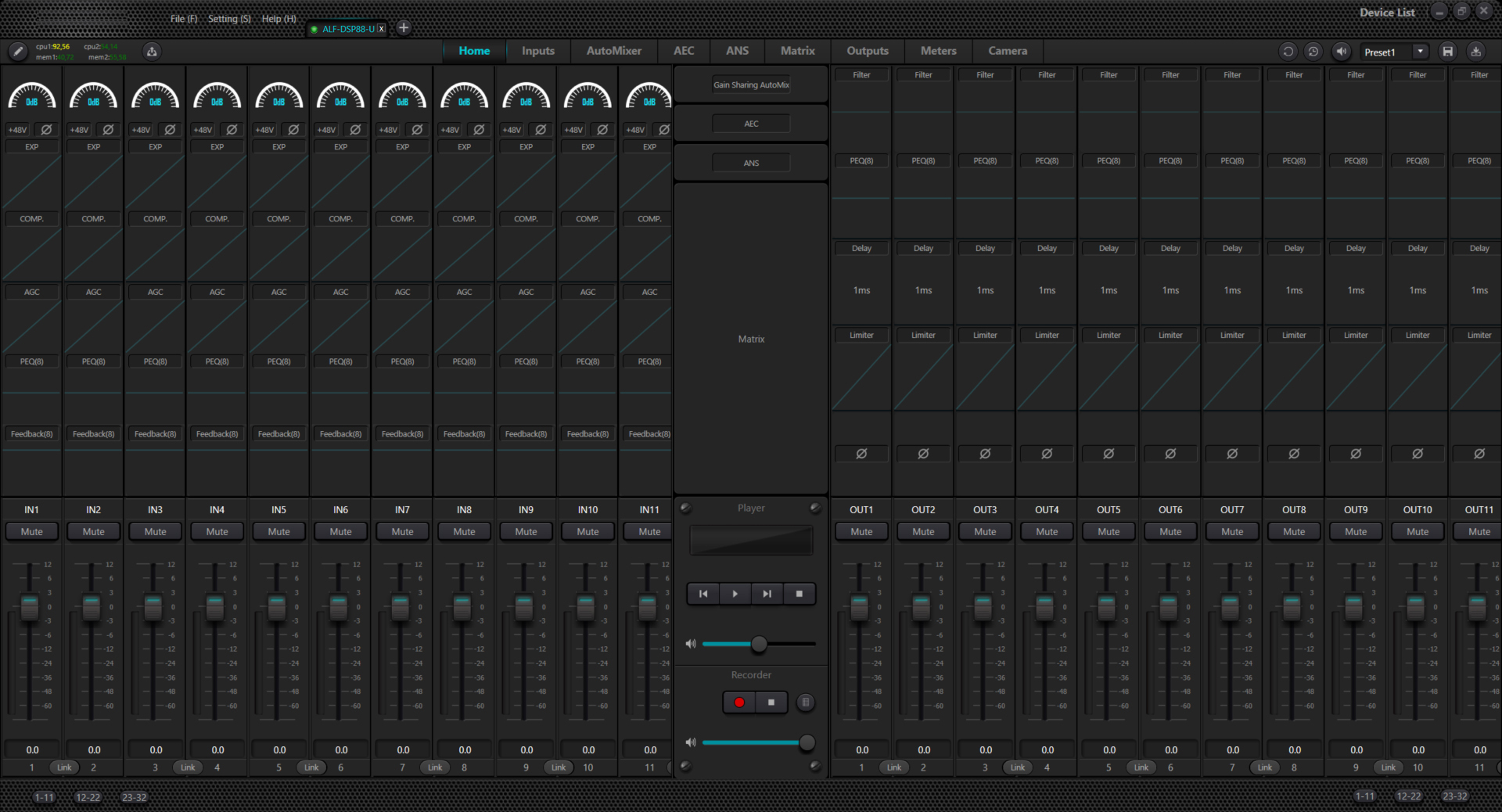Viewport: 1502px width, 812px height.
Task: Skip to next track in Player
Action: tap(767, 594)
